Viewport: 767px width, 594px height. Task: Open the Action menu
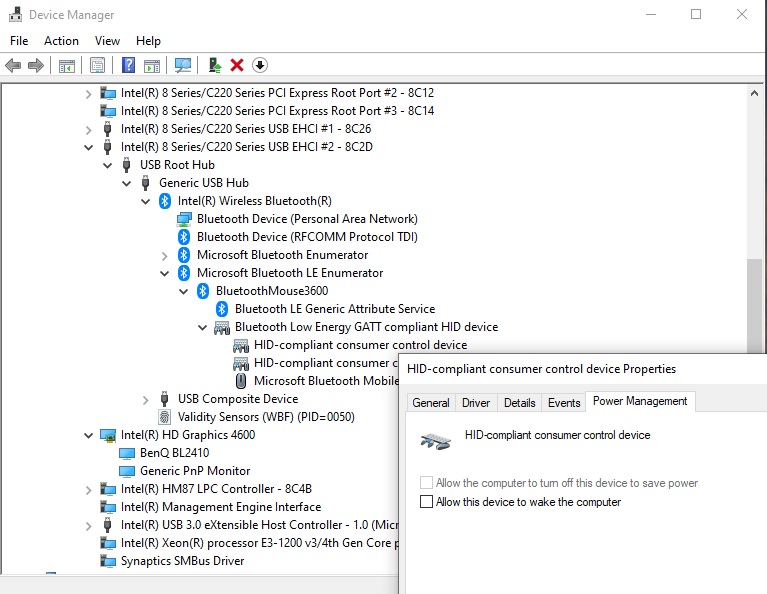click(x=61, y=41)
